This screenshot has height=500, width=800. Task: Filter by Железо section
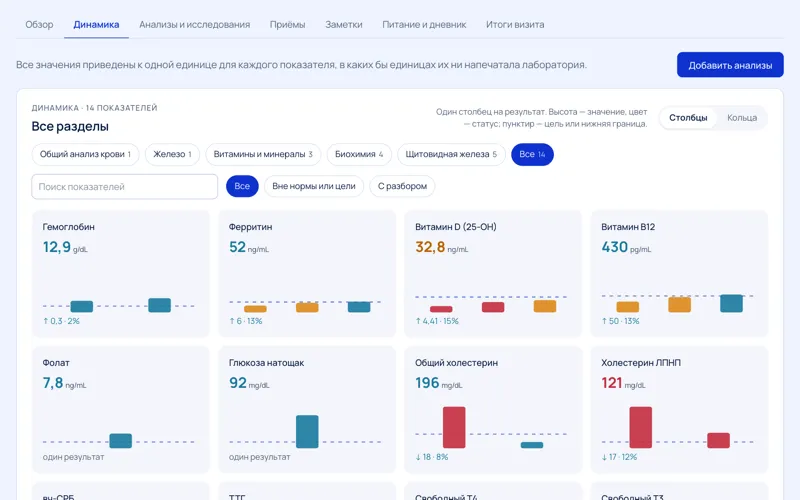172,154
